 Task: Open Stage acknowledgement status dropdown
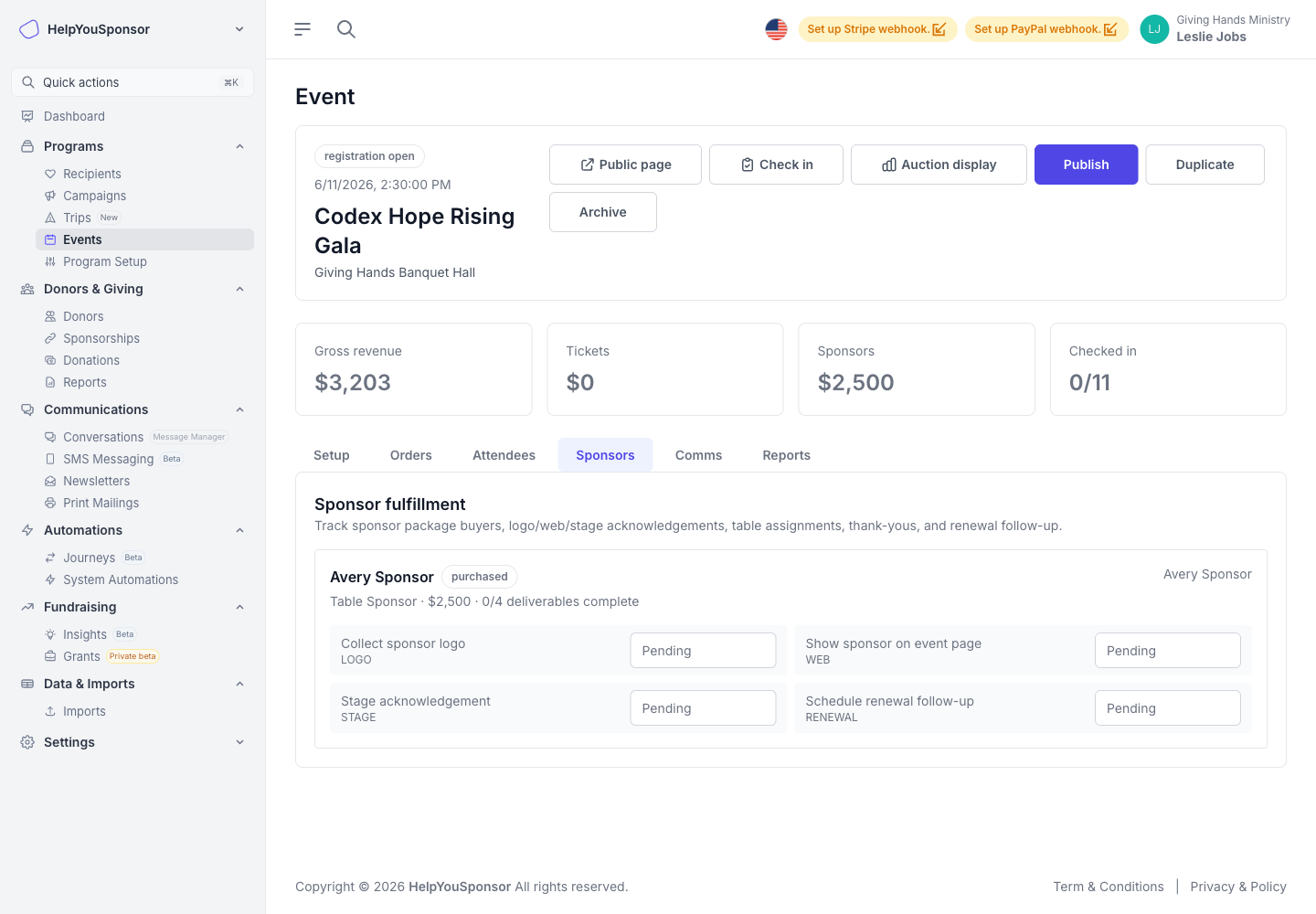tap(703, 708)
